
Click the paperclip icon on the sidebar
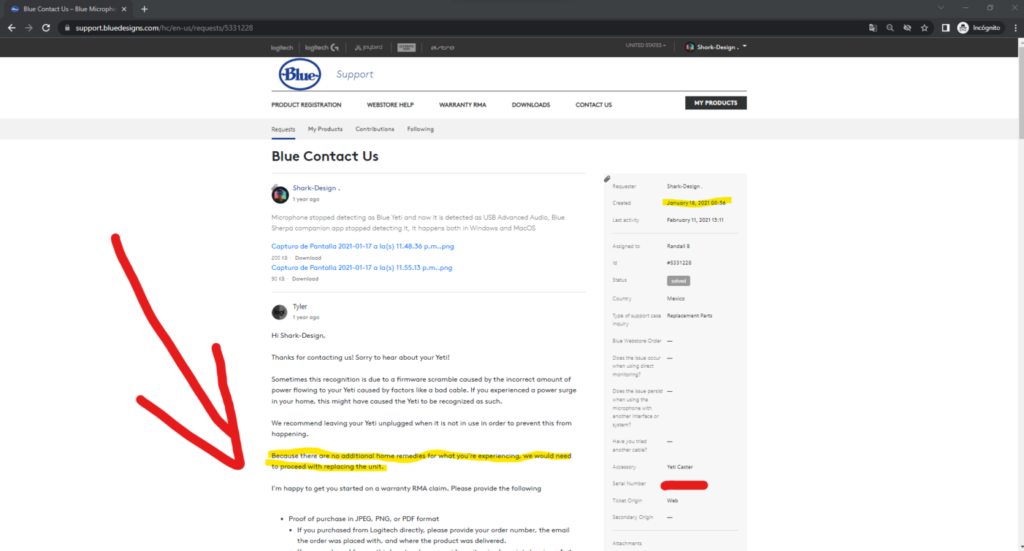tap(607, 179)
